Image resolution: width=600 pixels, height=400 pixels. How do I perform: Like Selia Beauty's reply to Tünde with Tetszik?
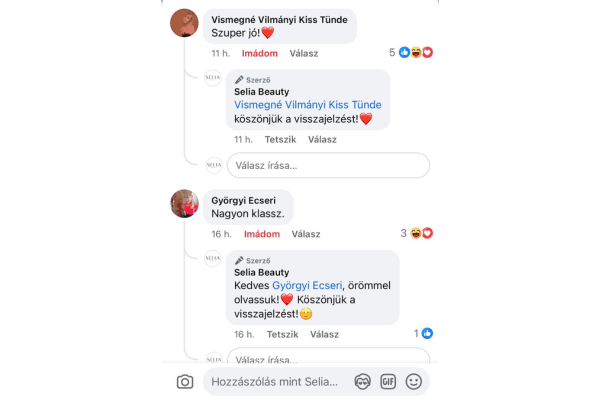pos(280,140)
